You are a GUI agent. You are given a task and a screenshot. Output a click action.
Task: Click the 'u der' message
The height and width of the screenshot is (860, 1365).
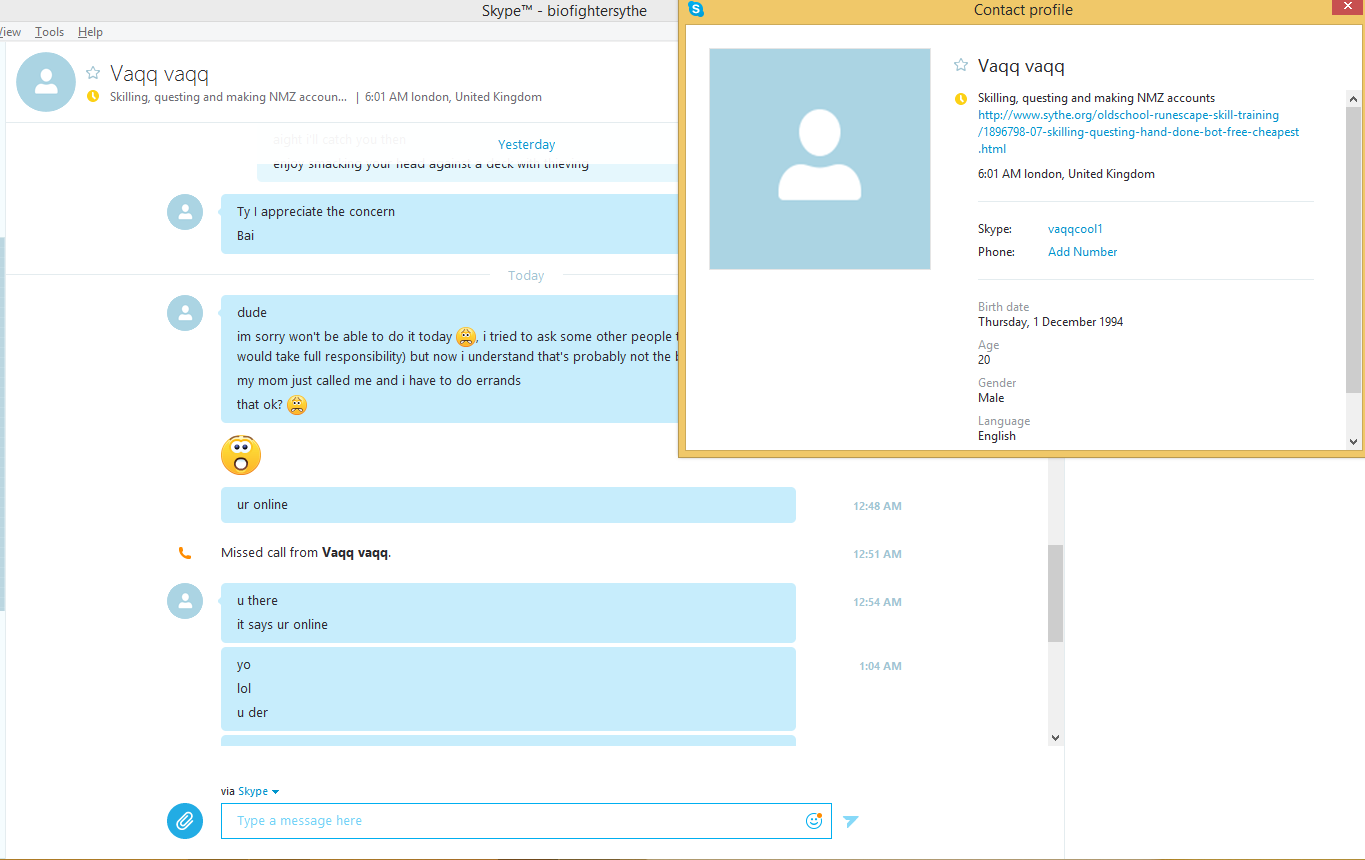pyautogui.click(x=252, y=713)
